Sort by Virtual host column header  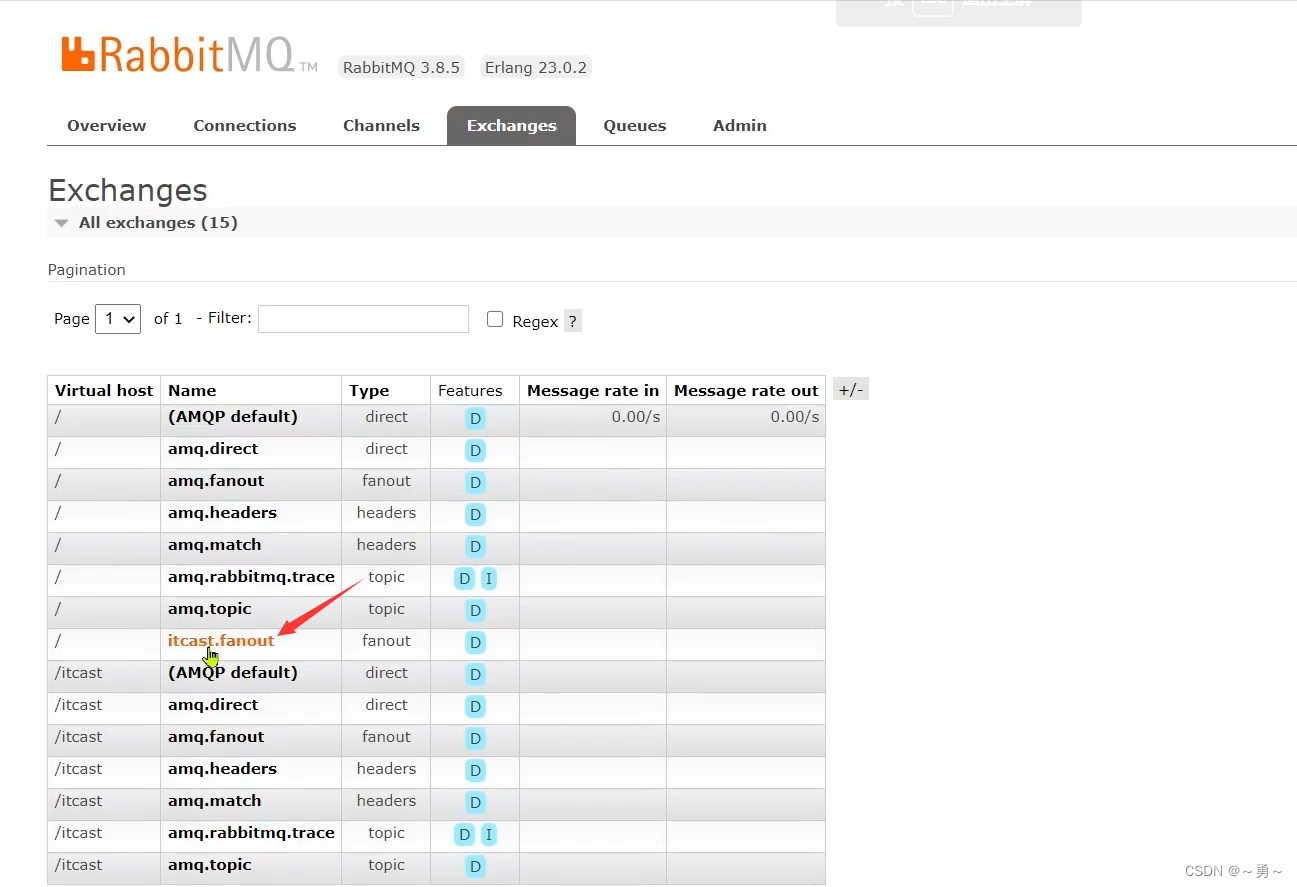pyautogui.click(x=104, y=390)
